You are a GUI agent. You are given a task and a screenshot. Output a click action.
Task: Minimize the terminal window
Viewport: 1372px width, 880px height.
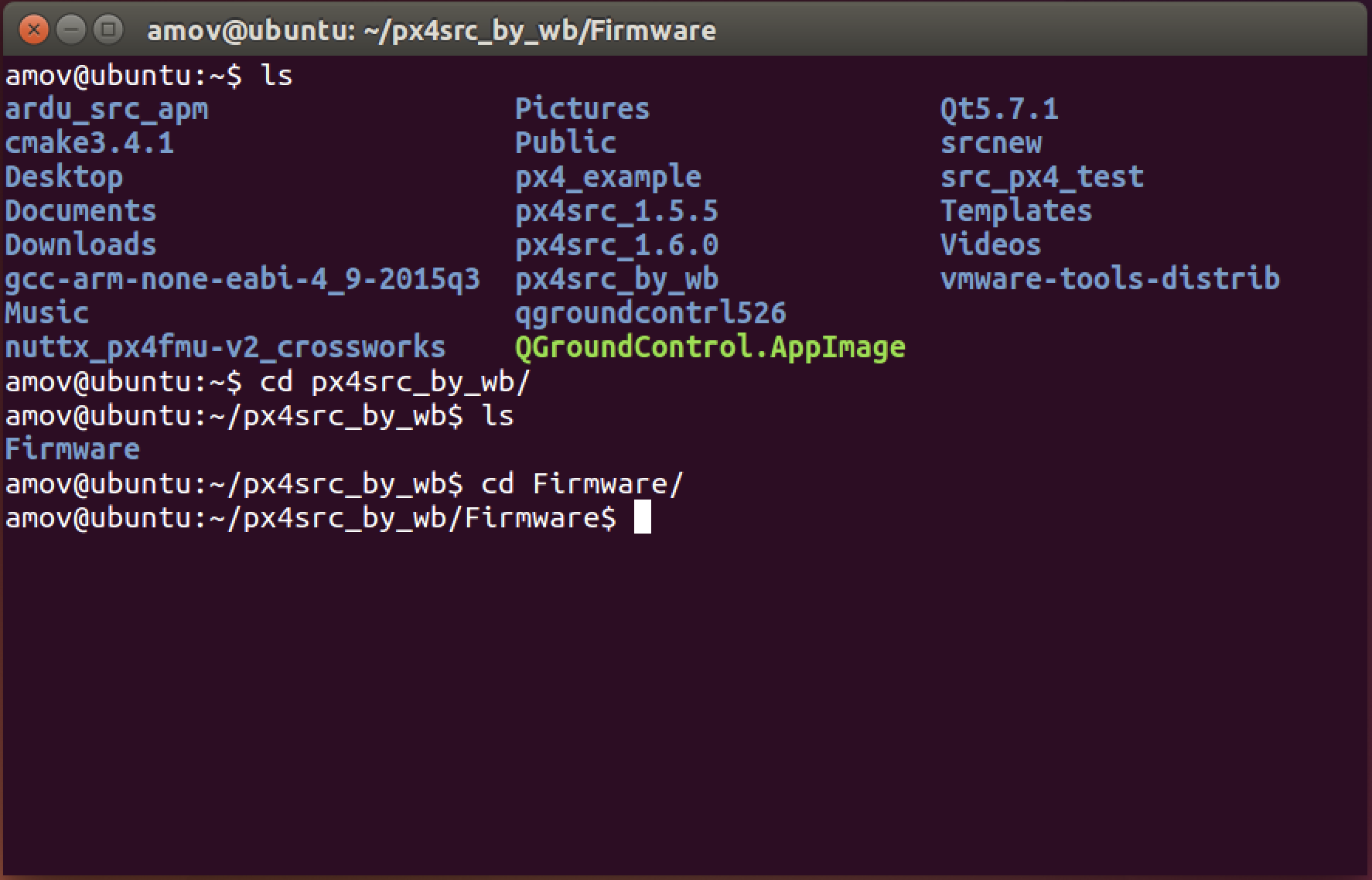tap(71, 30)
